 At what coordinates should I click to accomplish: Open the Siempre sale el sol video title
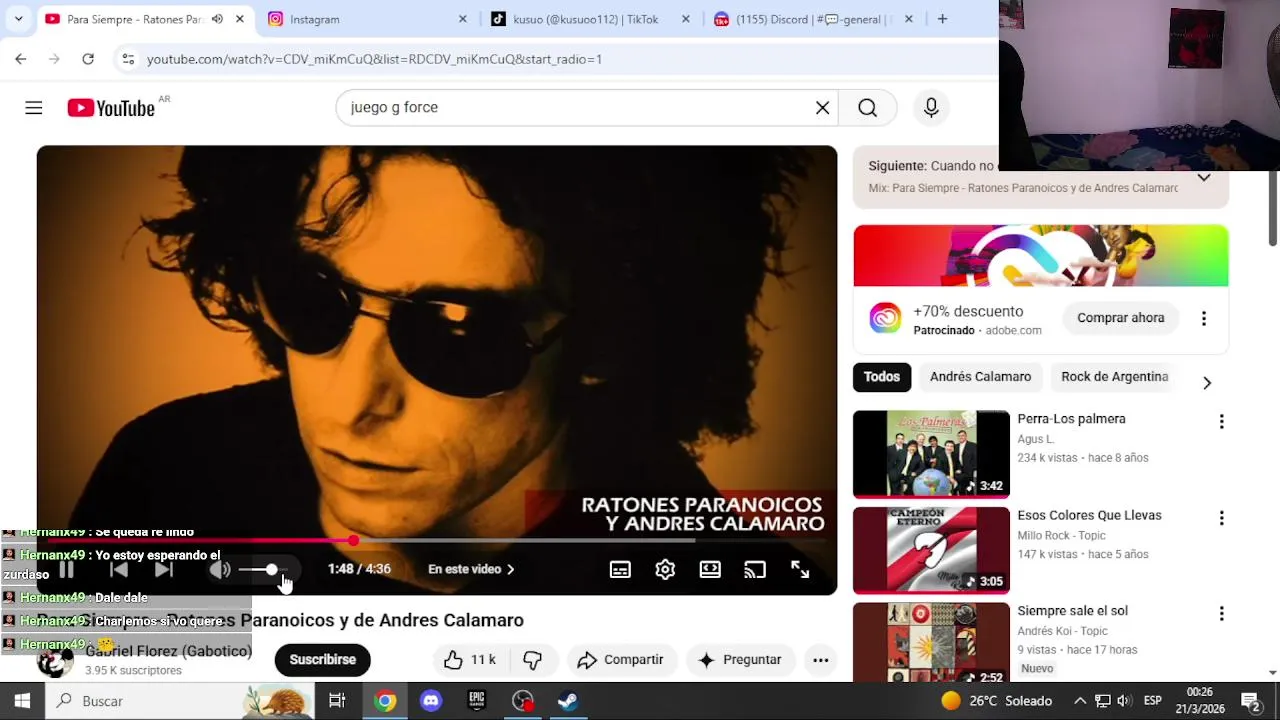[1072, 611]
